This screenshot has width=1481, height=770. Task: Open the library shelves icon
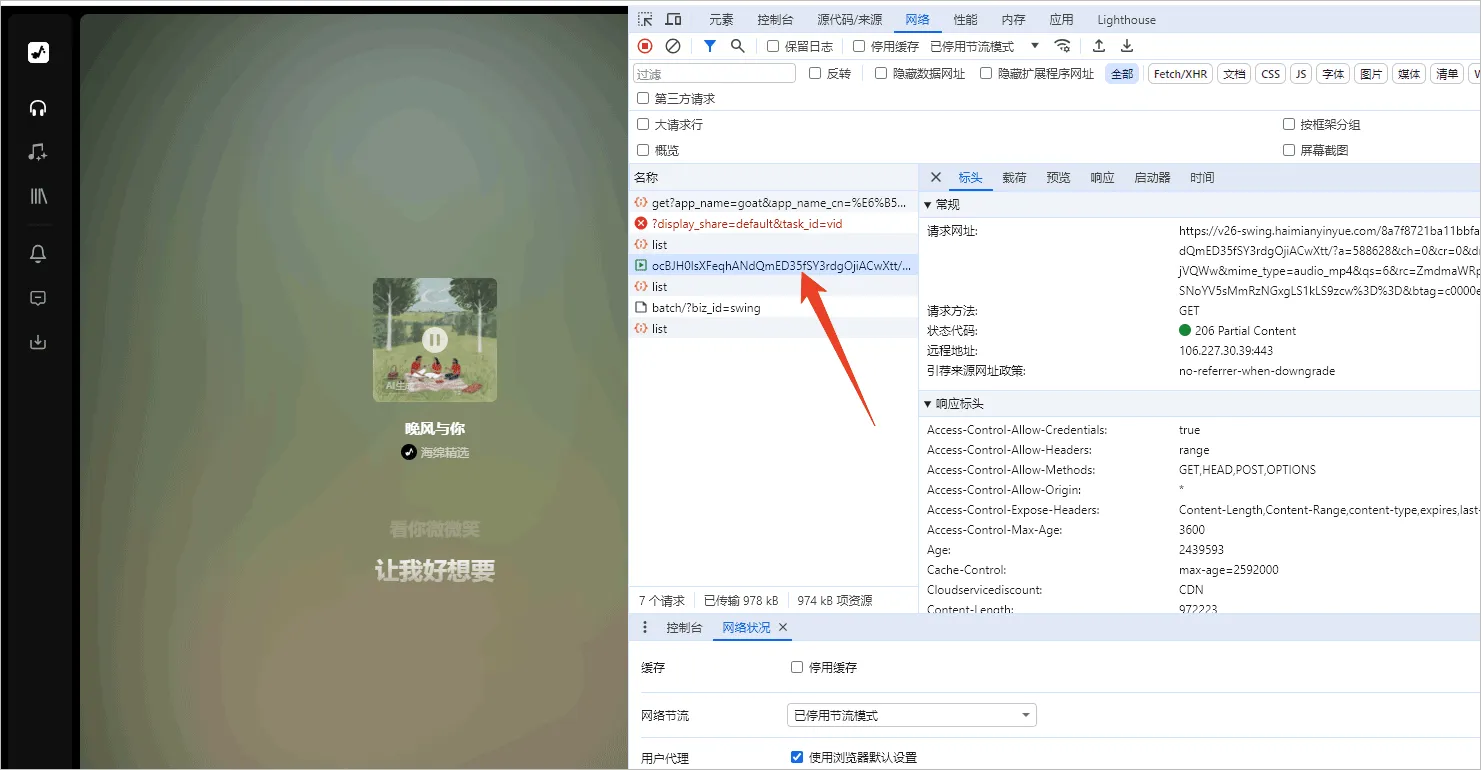coord(38,196)
